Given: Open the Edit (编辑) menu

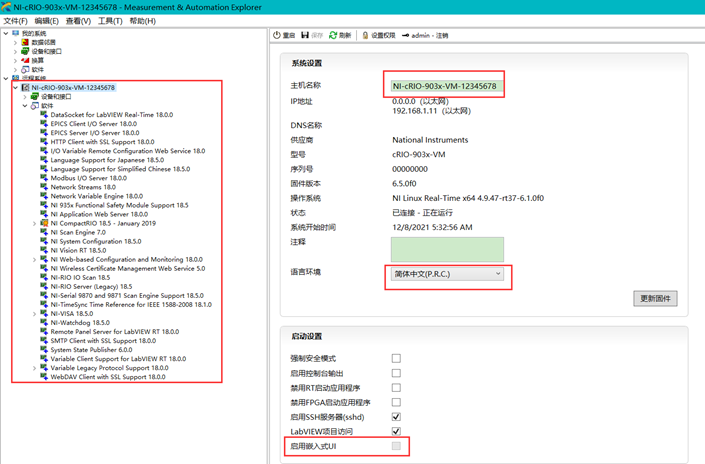Looking at the screenshot, I should [x=47, y=21].
